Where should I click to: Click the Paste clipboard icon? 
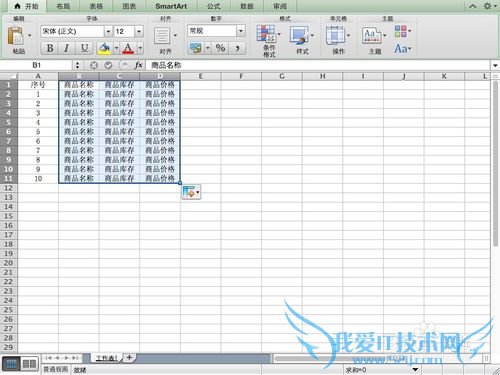point(15,36)
